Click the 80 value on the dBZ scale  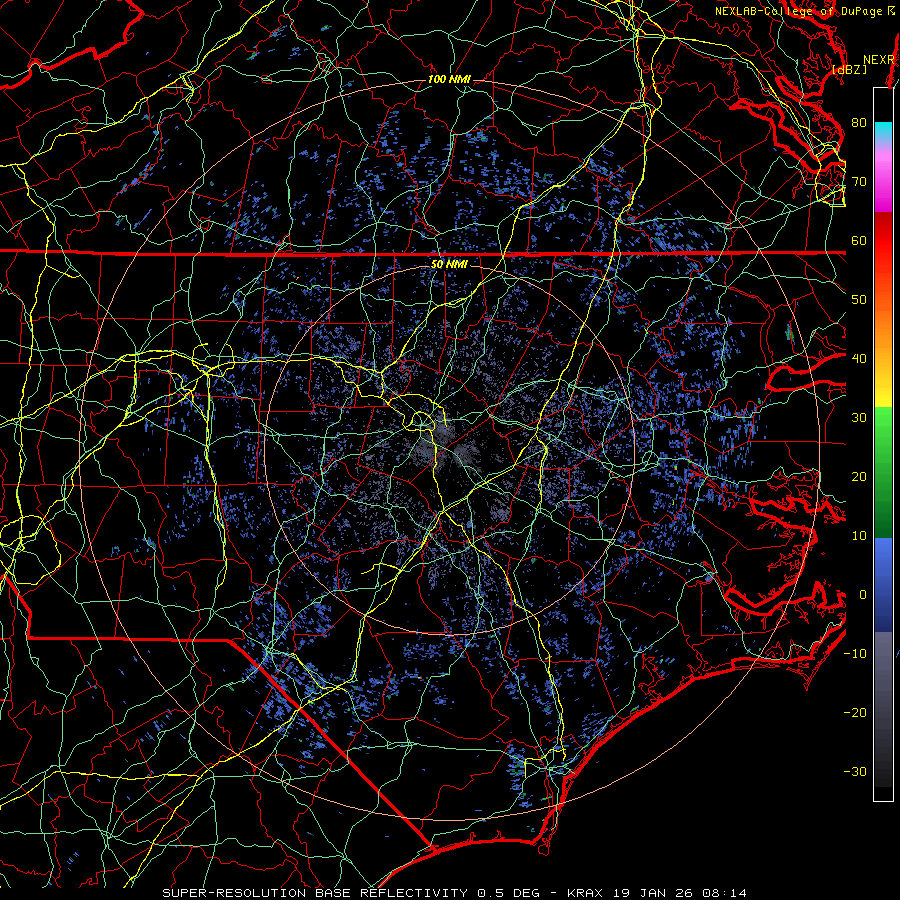coord(859,123)
